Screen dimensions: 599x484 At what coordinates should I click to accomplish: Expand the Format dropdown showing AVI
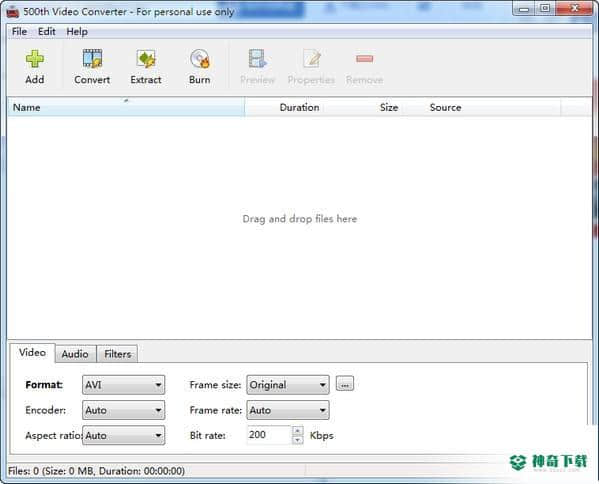[x=123, y=385]
